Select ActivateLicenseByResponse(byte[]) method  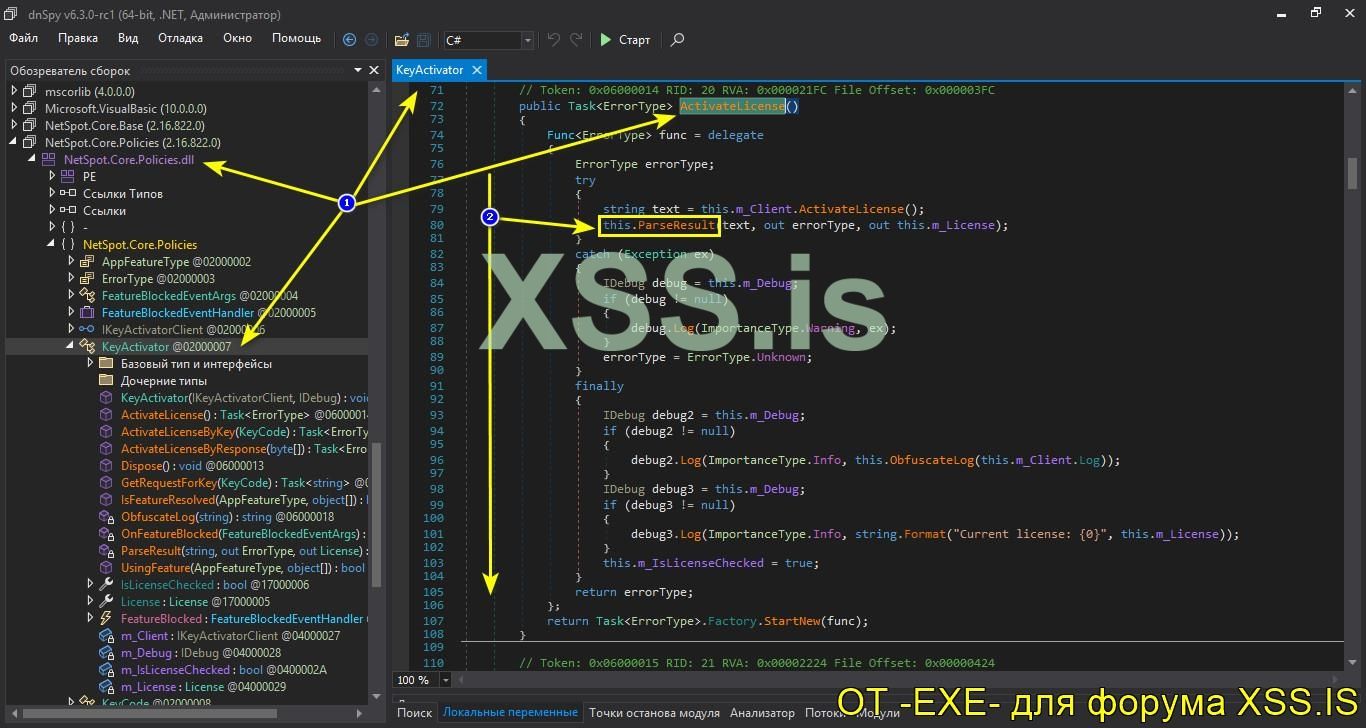[x=244, y=448]
